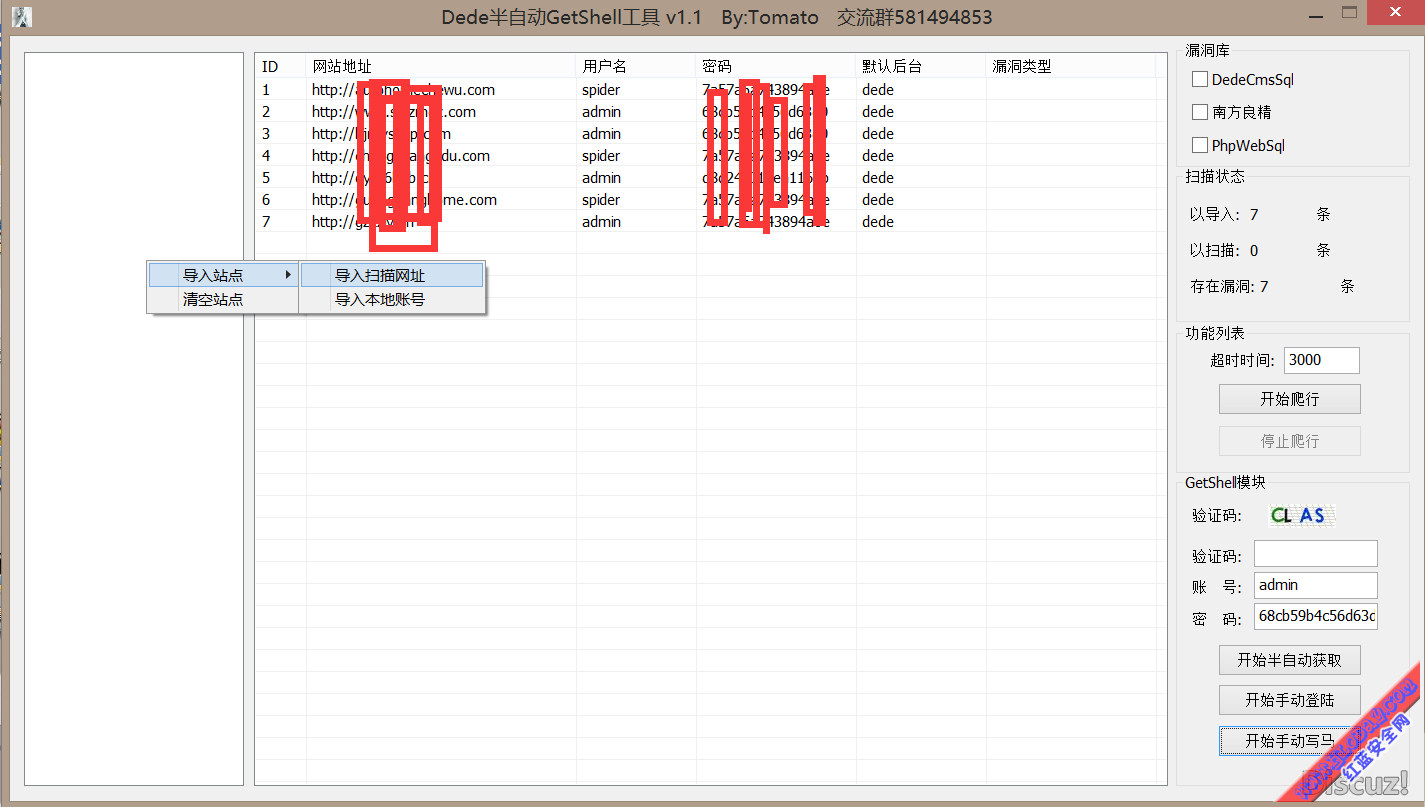The width and height of the screenshot is (1425, 807).
Task: Choose 导入站点 in the context menu
Action: click(x=223, y=275)
